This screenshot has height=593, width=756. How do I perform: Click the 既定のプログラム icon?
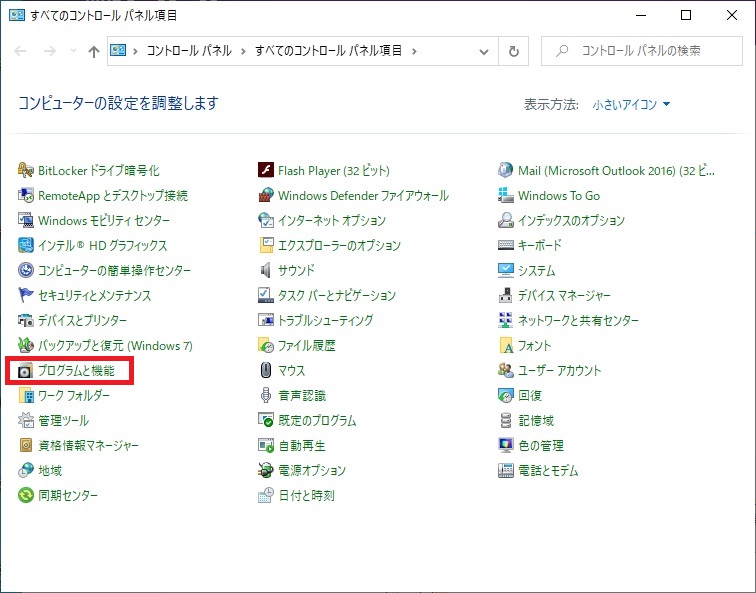pos(266,420)
